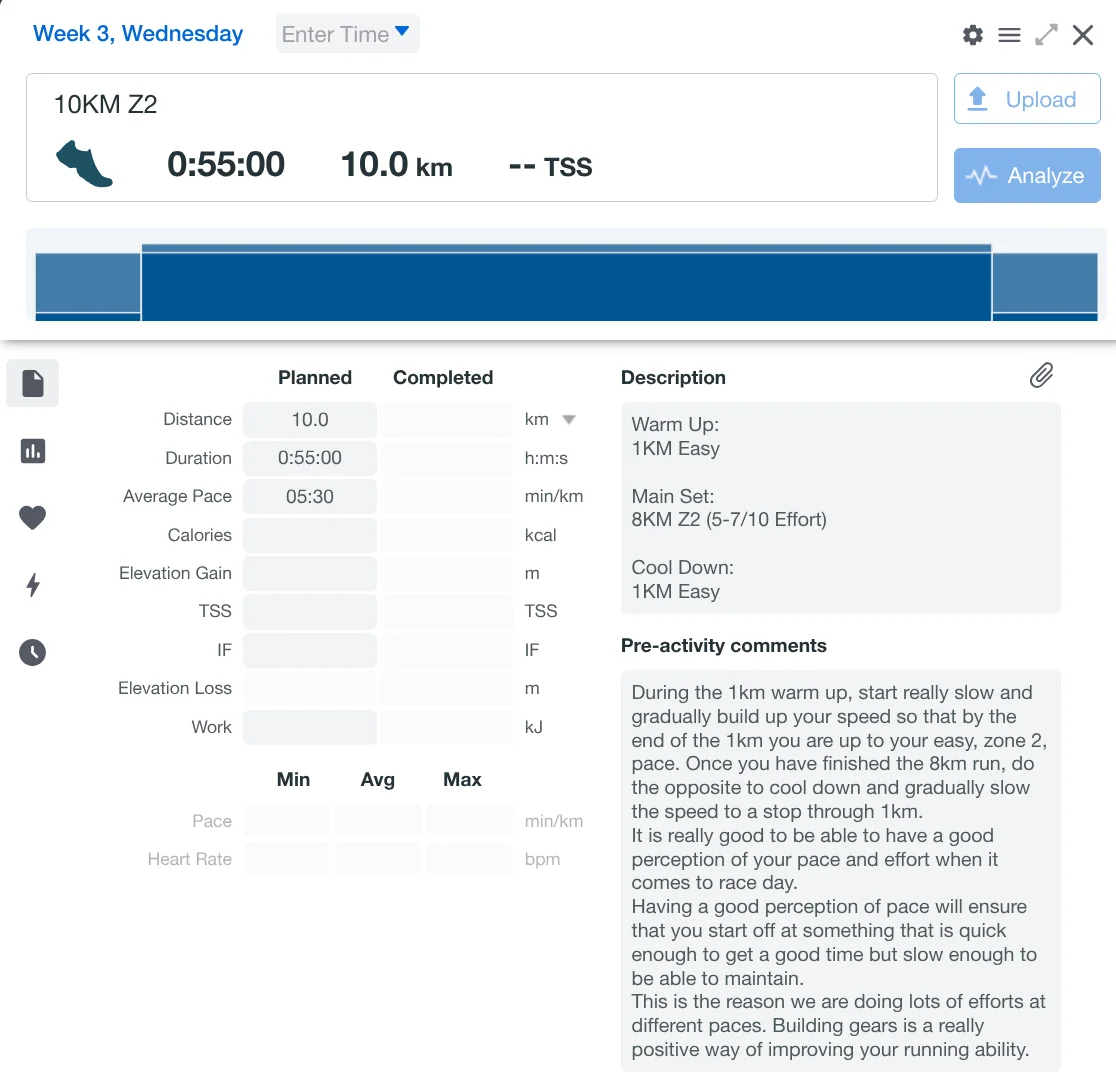Click the 10KM Z2 workout title
The image size is (1116, 1080).
point(105,105)
